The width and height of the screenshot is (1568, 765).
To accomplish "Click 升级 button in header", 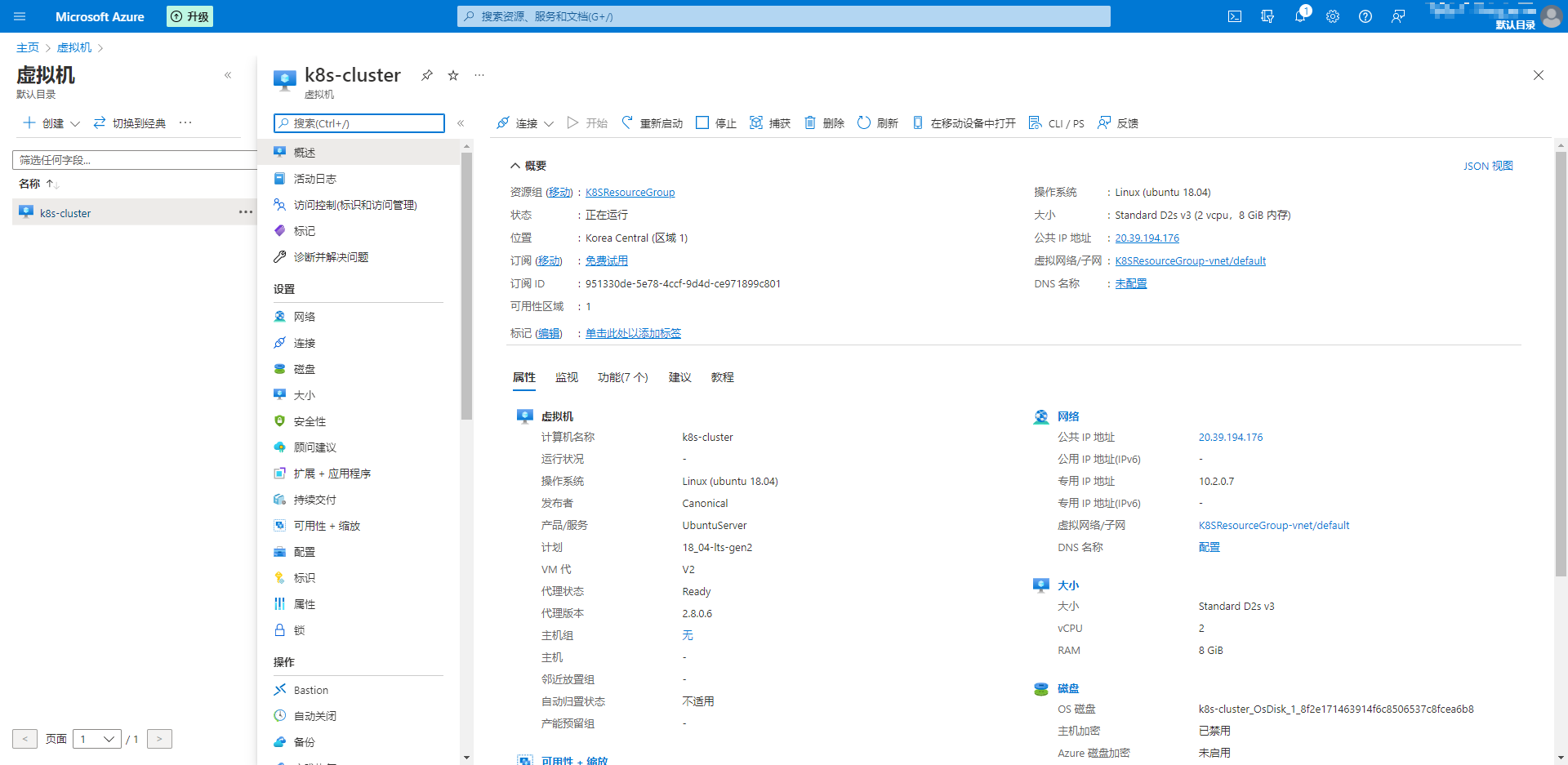I will click(189, 16).
